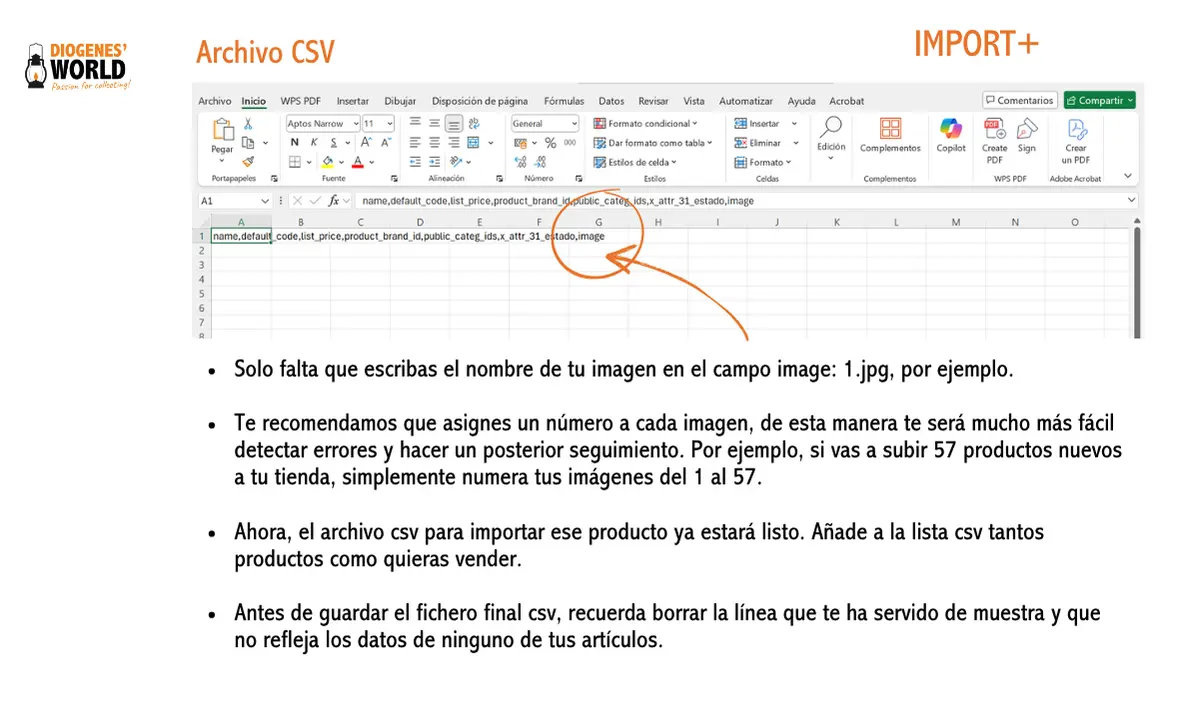Image resolution: width=1181 pixels, height=708 pixels.
Task: Open the Fórmulas ribbon tab
Action: (x=564, y=101)
